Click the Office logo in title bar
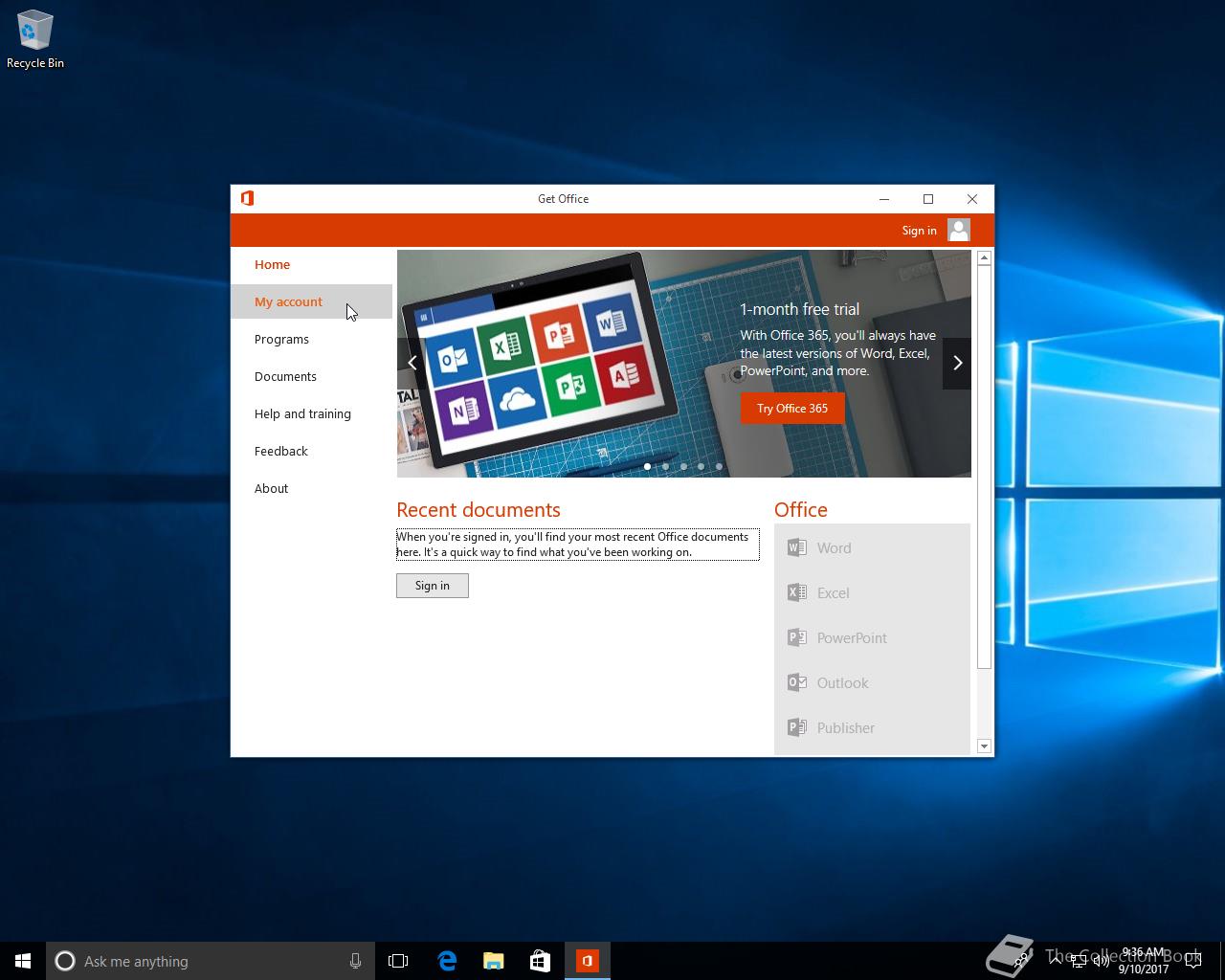Screen dimensions: 1225x980 tap(247, 198)
